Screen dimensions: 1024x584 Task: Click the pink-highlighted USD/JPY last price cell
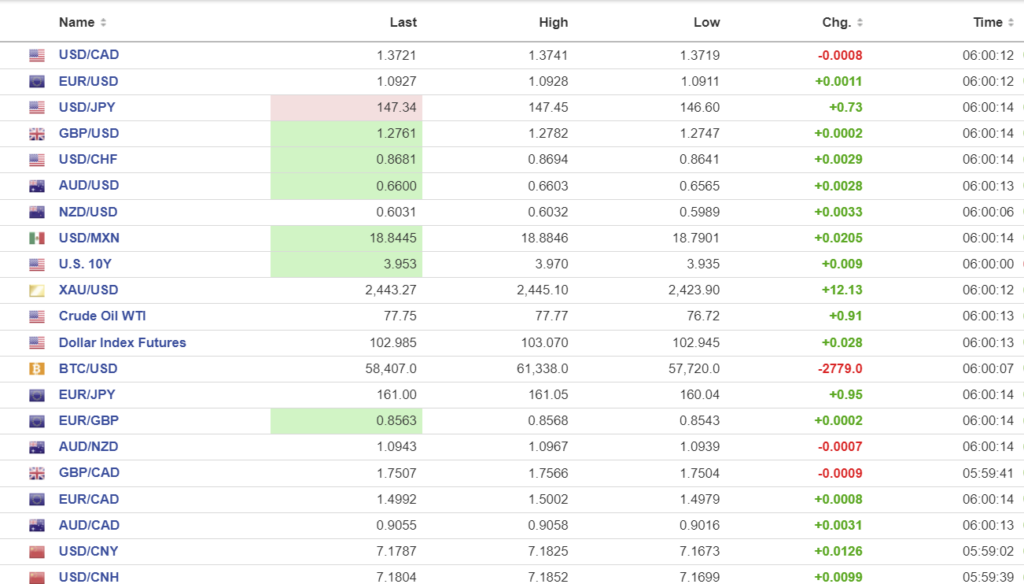346,107
